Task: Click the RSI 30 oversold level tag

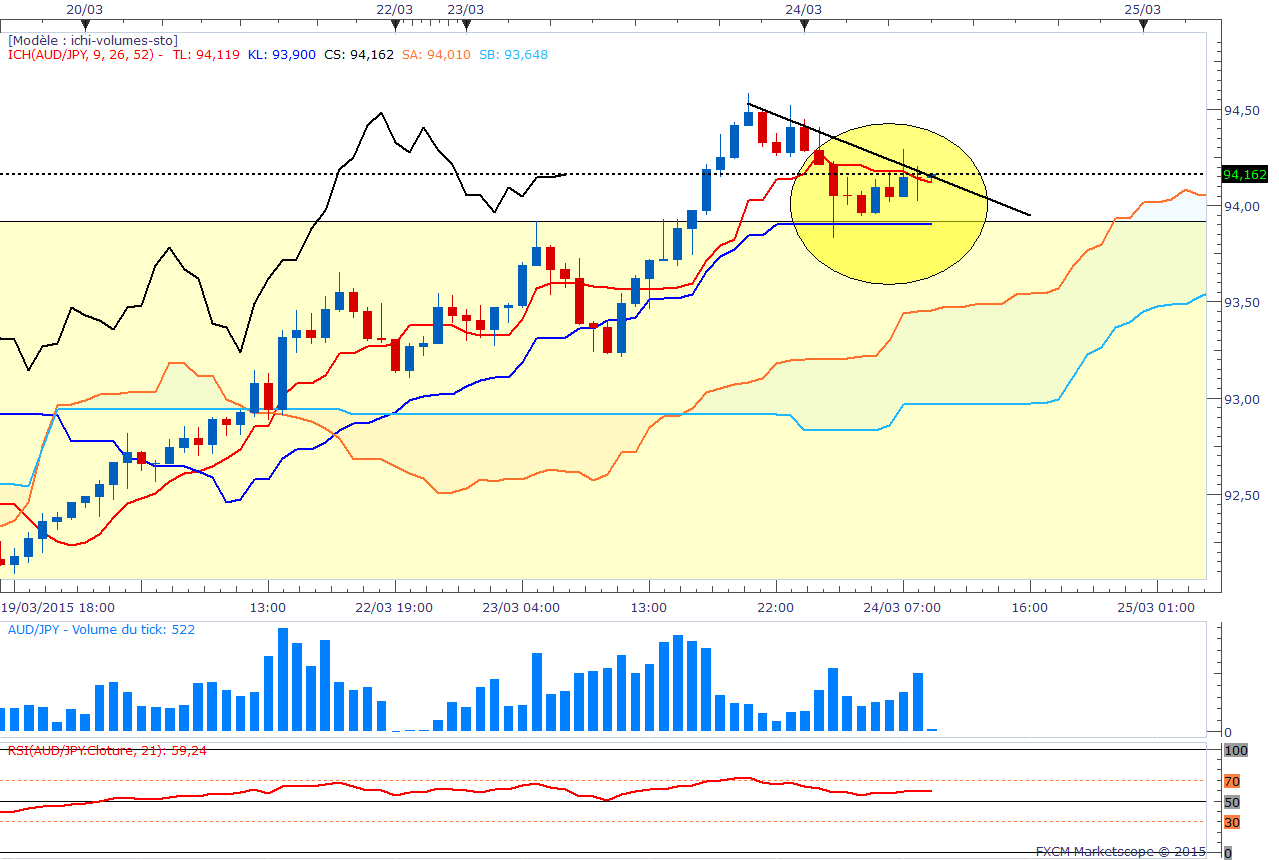Action: click(1232, 822)
